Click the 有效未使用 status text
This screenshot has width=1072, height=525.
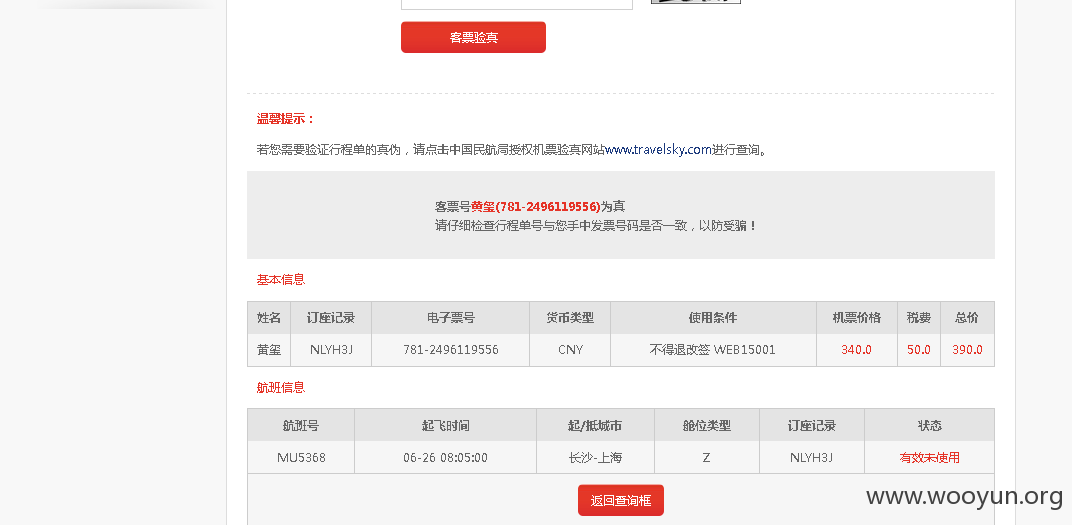tap(929, 458)
